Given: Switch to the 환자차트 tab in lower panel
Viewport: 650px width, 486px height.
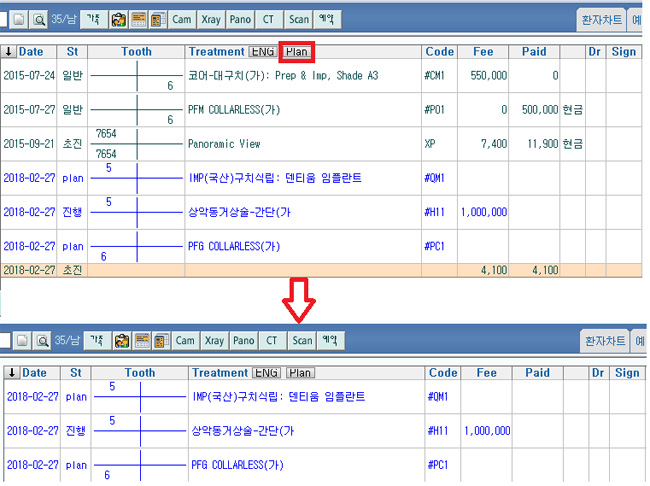Looking at the screenshot, I should click(604, 341).
